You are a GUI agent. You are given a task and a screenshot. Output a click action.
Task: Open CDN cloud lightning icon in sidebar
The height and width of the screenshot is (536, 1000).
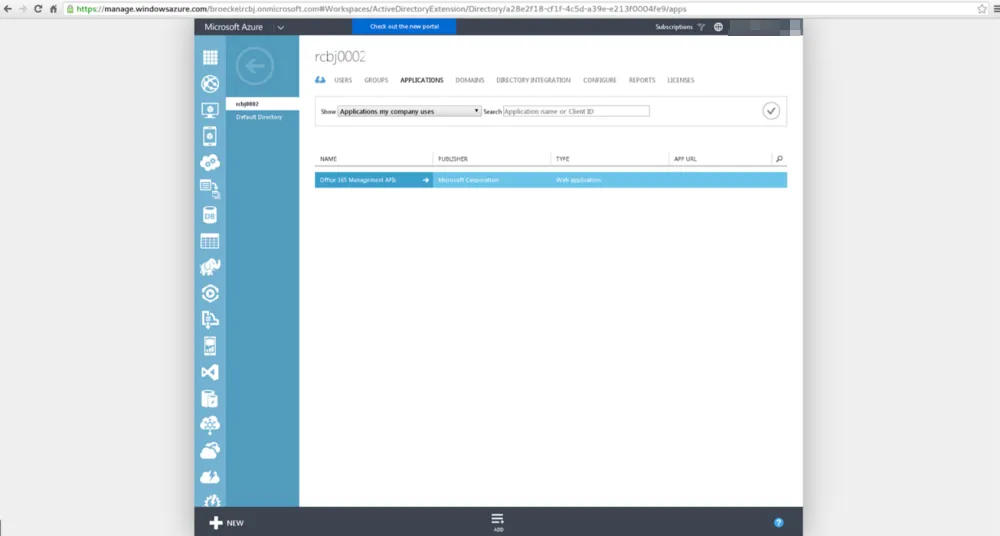click(210, 477)
